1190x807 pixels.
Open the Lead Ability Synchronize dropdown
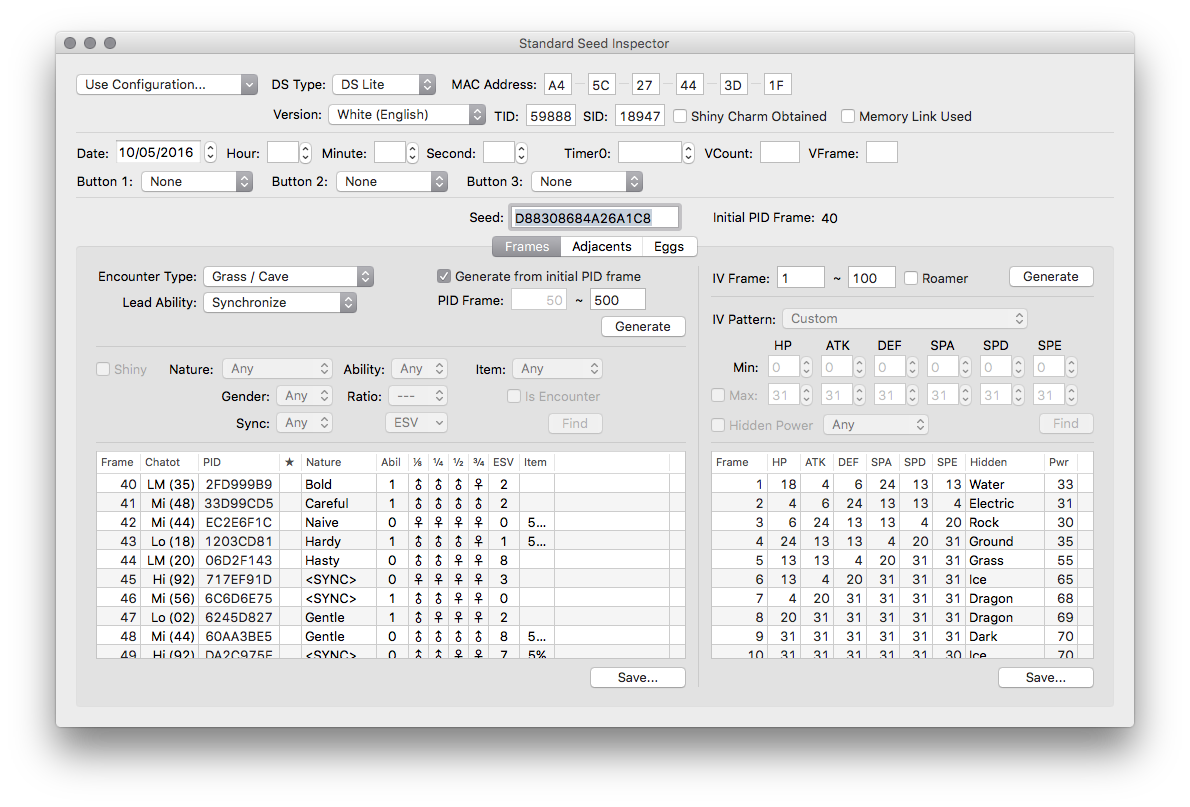280,302
